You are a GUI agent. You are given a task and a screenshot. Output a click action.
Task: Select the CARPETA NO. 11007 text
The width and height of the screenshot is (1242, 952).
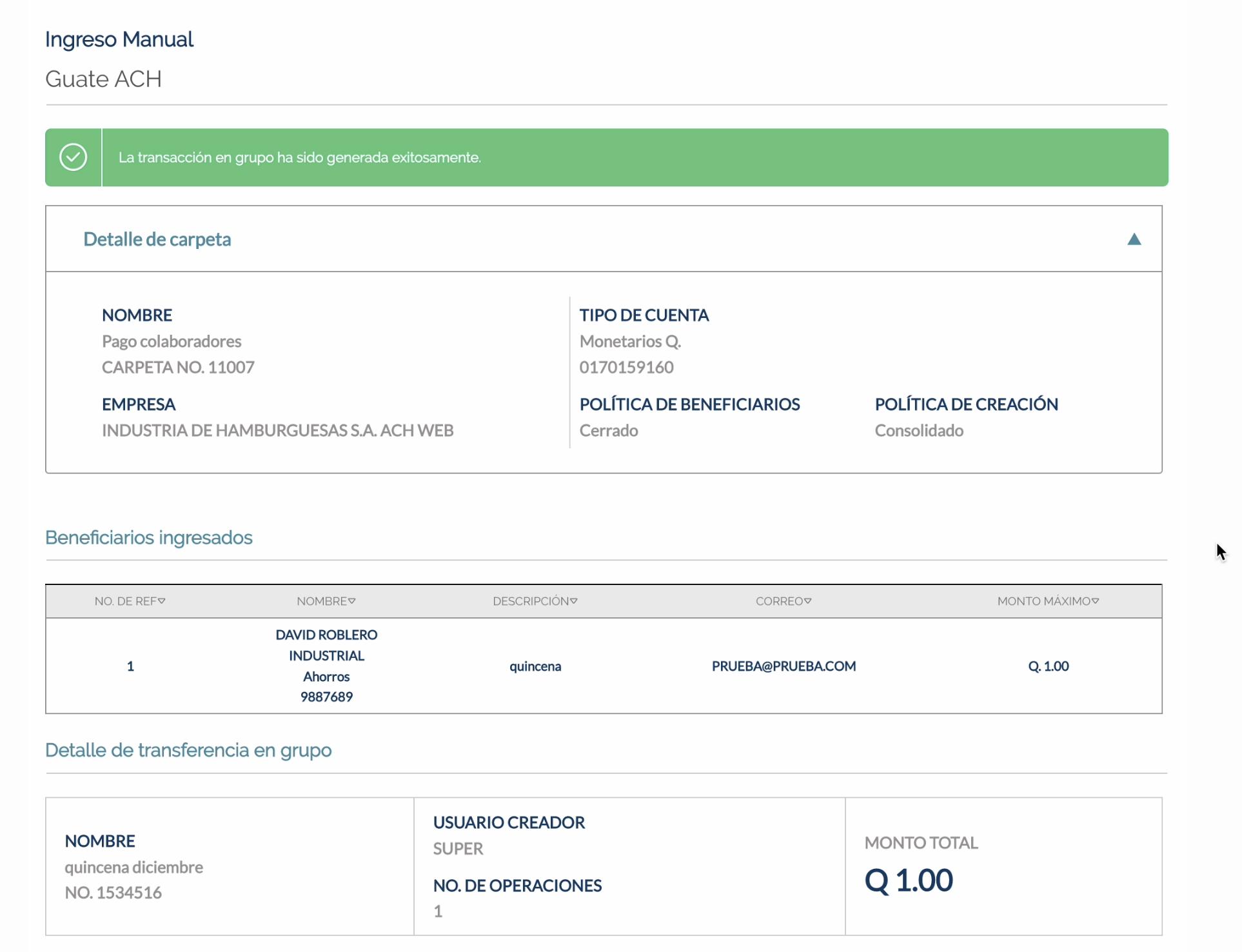(x=178, y=368)
